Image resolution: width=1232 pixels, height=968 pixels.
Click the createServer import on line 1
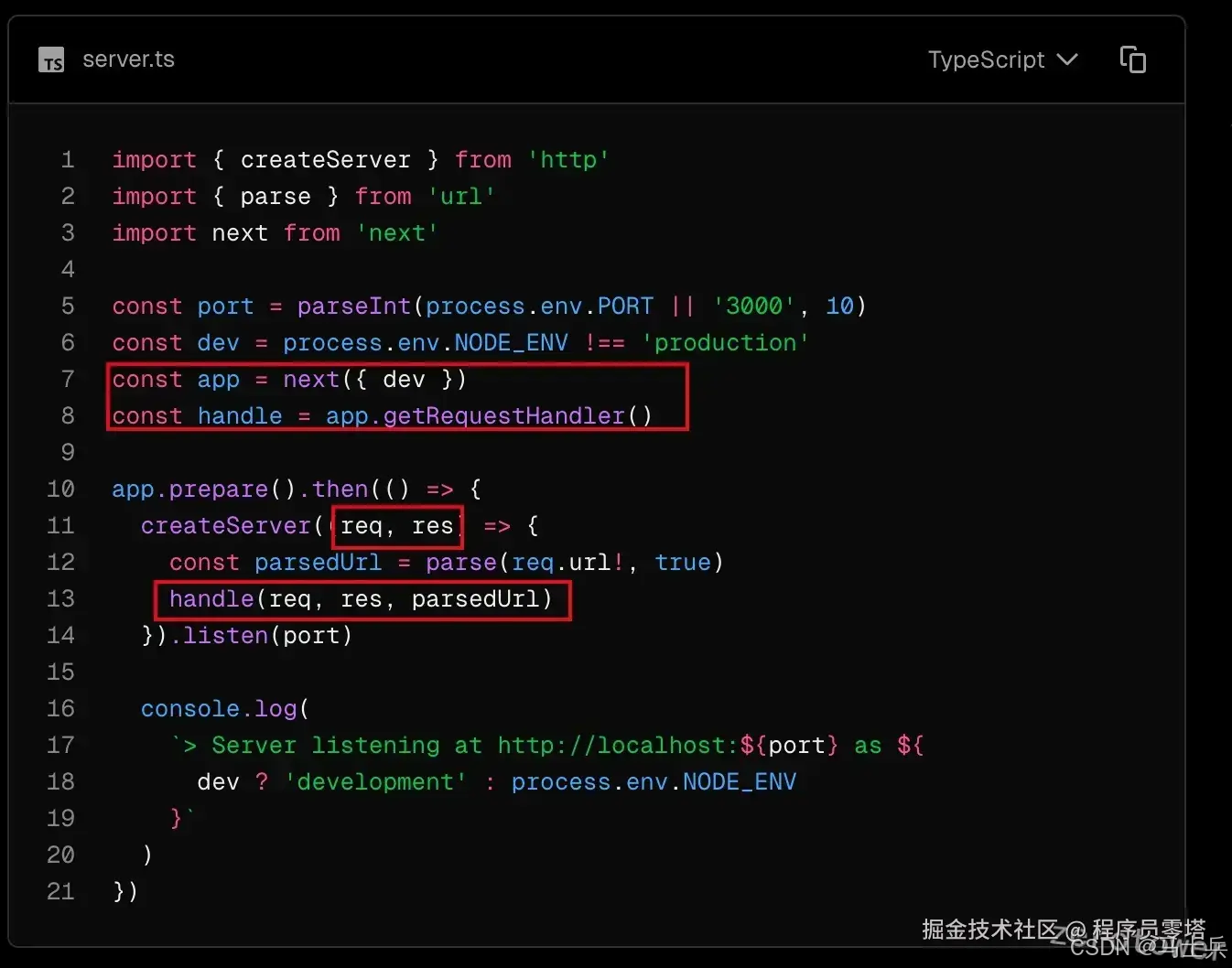tap(325, 159)
